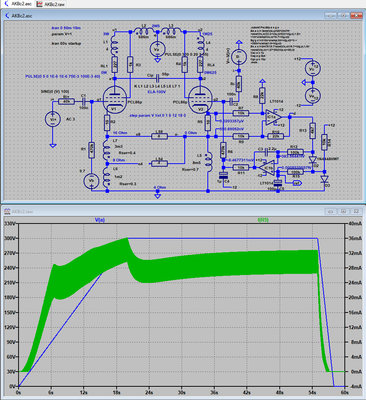Click the right current axis in mA
Screen dimensions: 366x400
click(x=354, y=305)
